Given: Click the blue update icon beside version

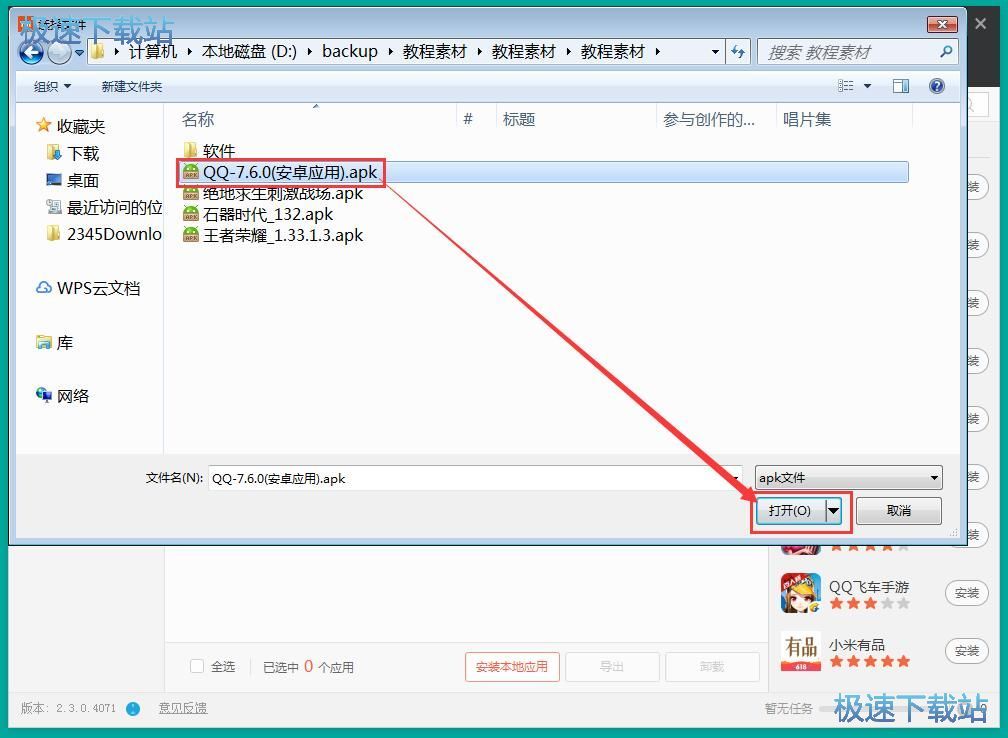Looking at the screenshot, I should pos(133,708).
